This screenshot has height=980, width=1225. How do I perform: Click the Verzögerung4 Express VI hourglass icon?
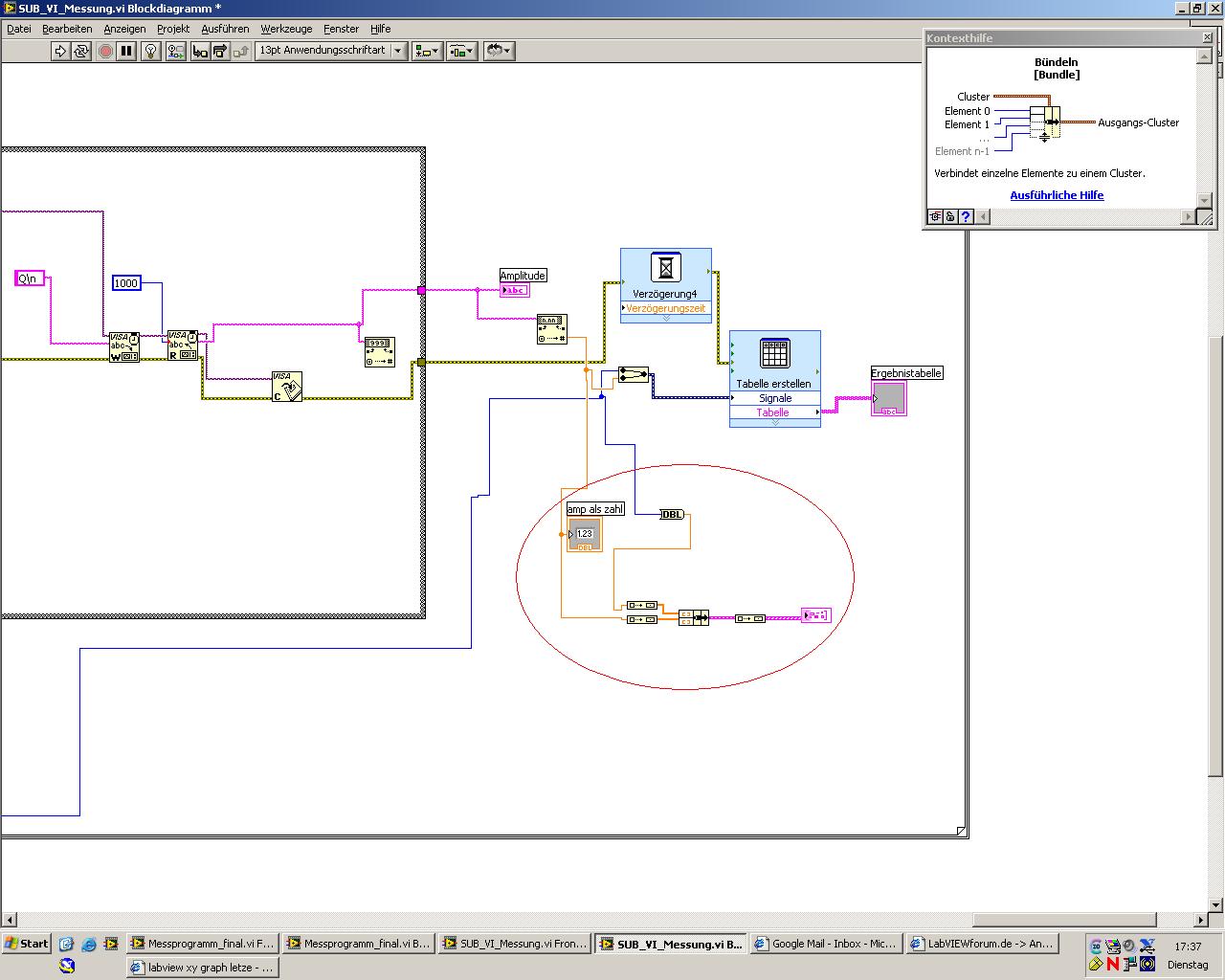pos(666,267)
